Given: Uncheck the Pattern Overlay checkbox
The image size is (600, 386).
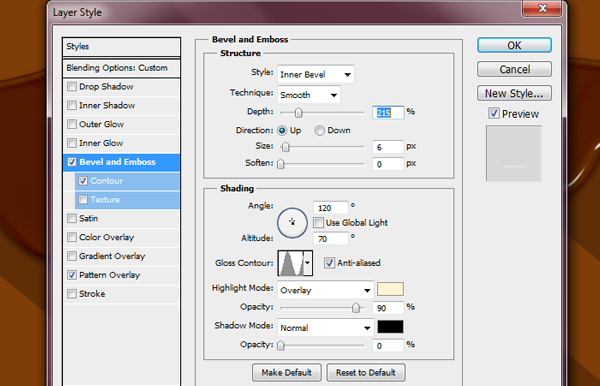Looking at the screenshot, I should click(x=72, y=275).
